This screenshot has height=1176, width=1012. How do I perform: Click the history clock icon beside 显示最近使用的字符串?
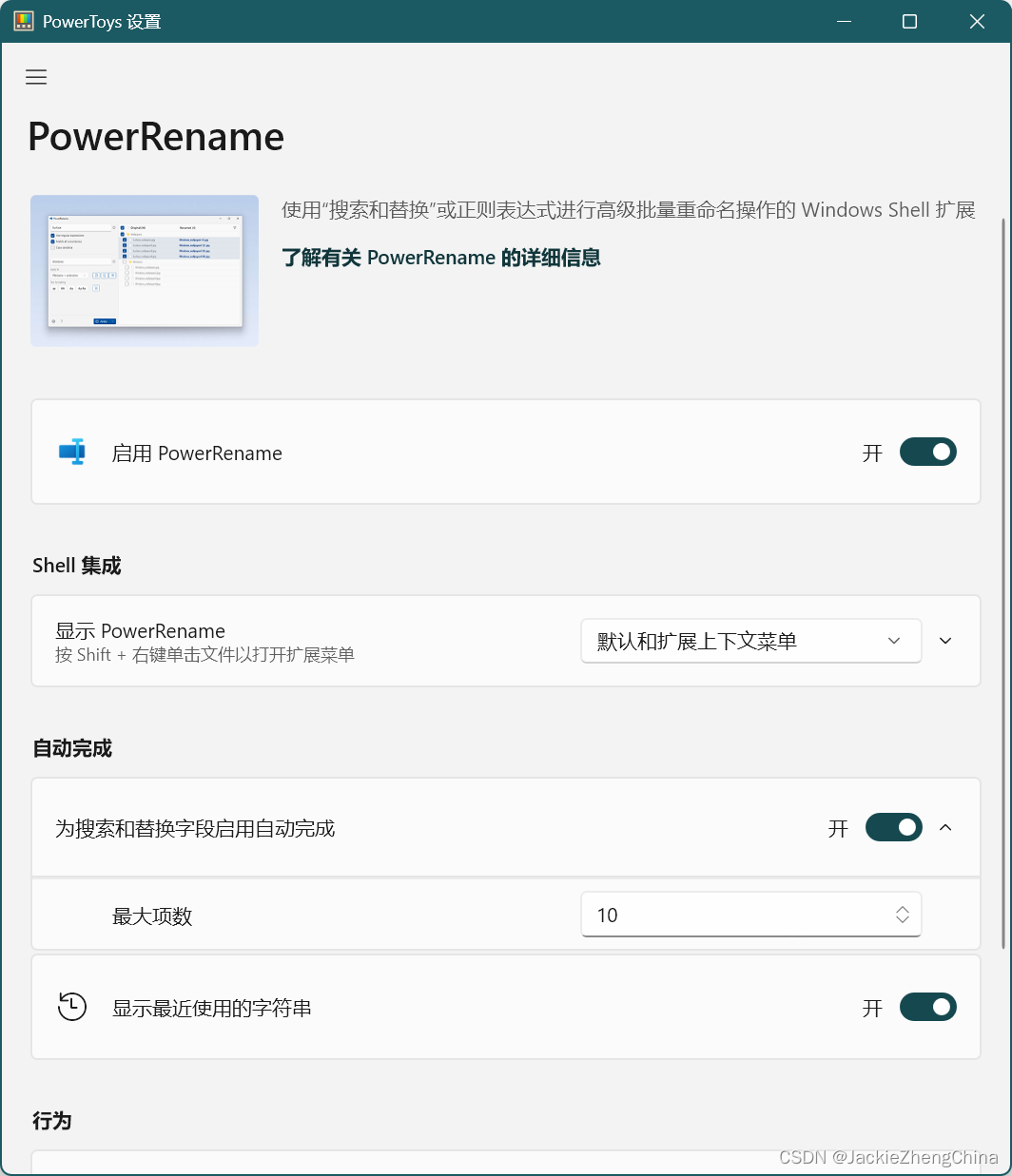pyautogui.click(x=72, y=1007)
